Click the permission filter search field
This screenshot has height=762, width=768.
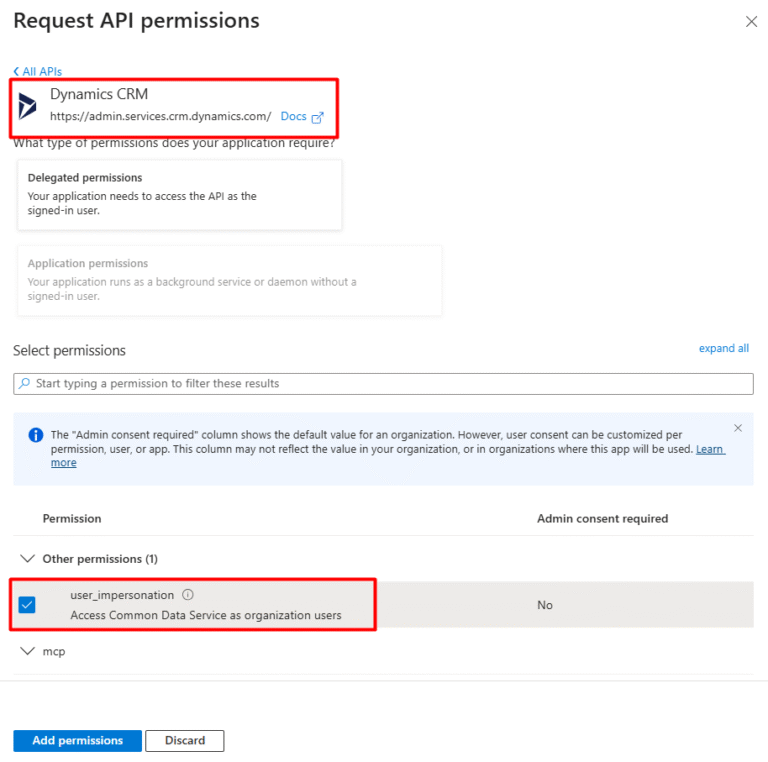click(390, 384)
